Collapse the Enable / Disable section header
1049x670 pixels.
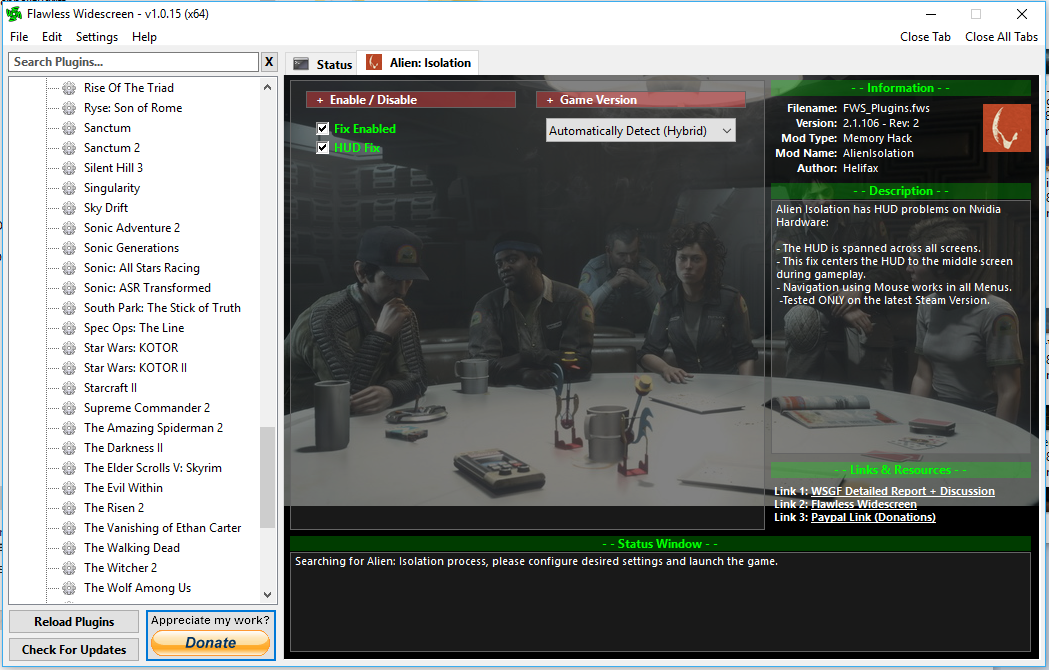point(411,100)
